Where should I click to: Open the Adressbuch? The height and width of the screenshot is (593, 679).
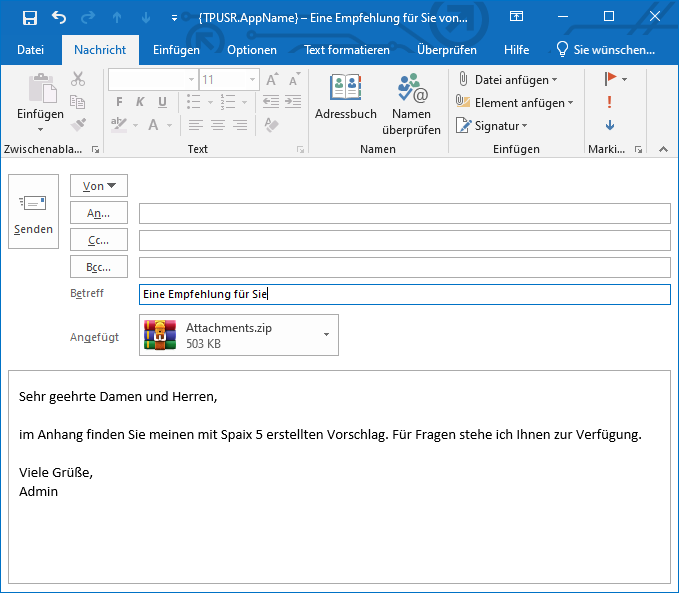345,101
